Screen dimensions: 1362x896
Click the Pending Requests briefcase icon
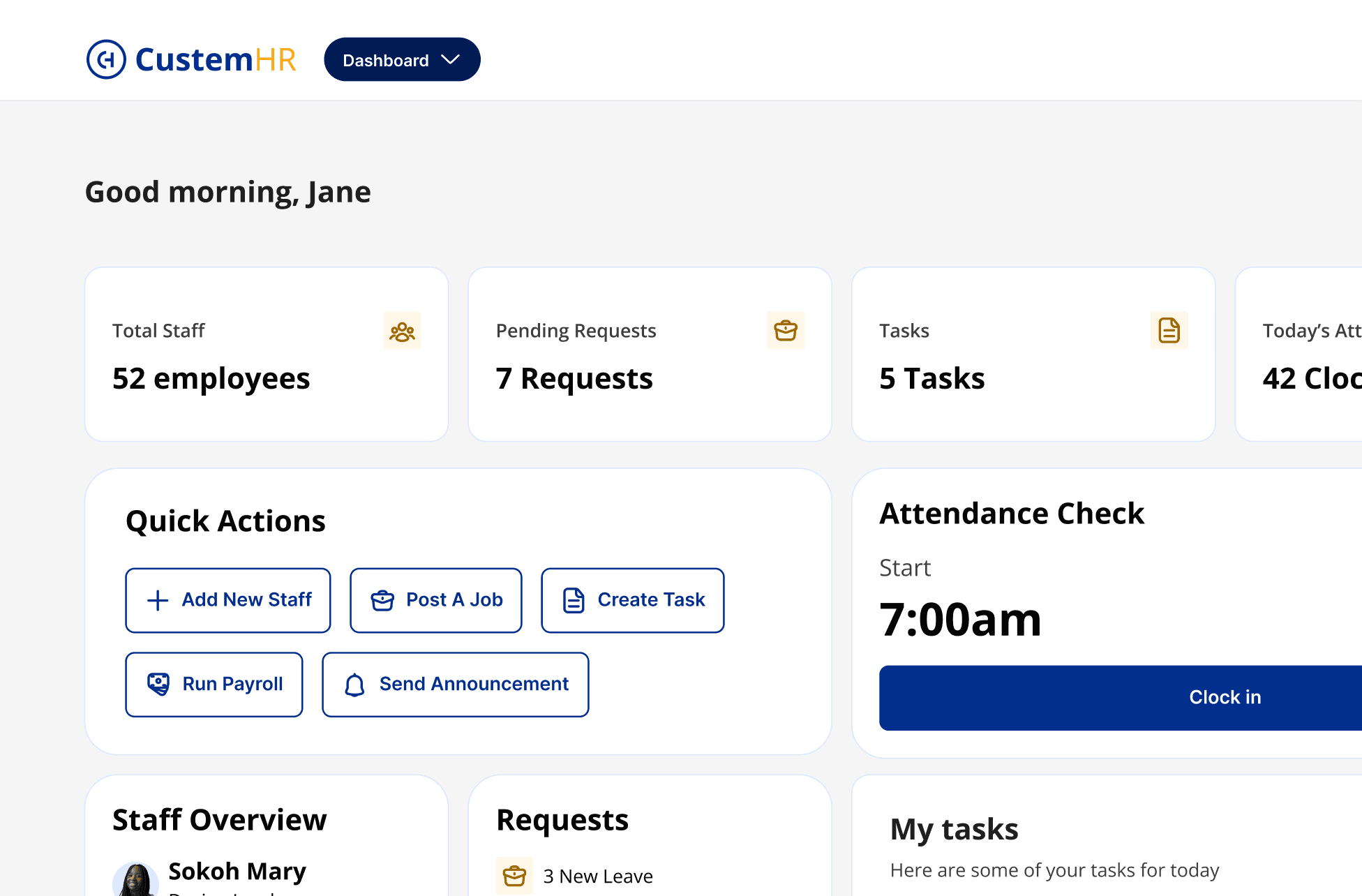(x=786, y=331)
